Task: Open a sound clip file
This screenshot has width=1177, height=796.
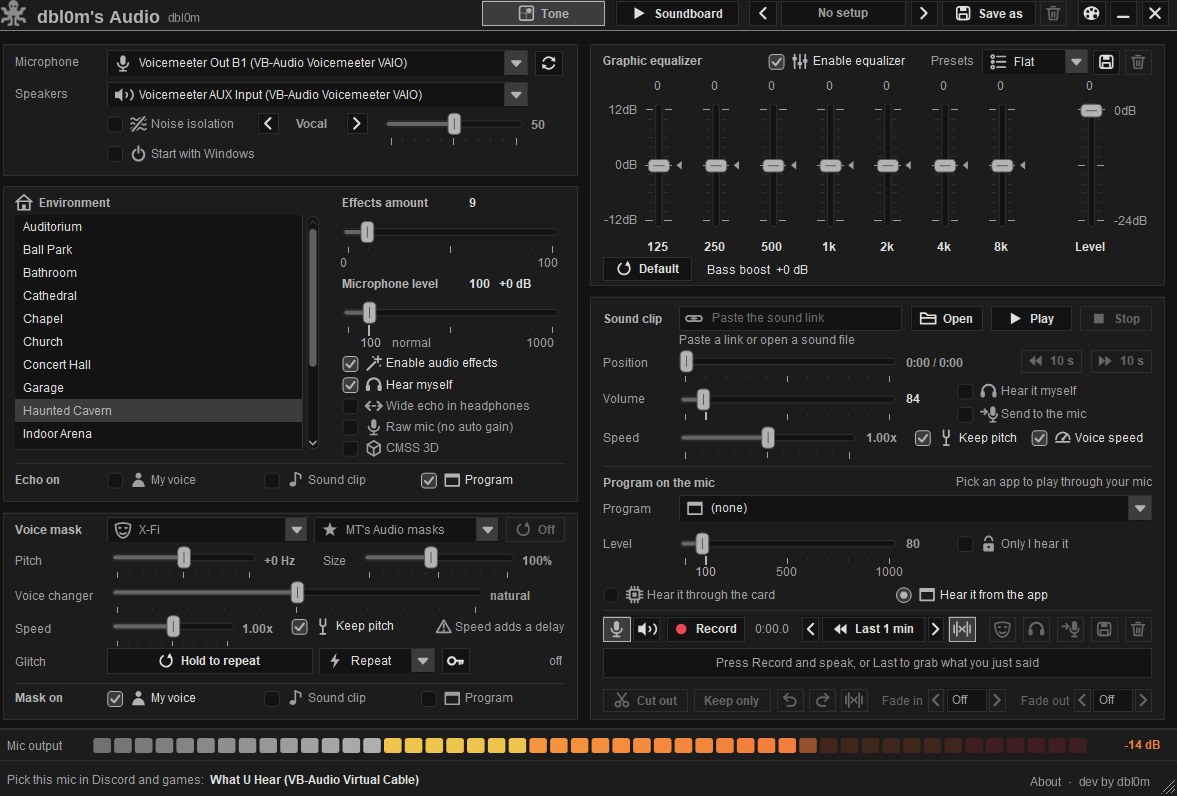Action: pyautogui.click(x=947, y=318)
